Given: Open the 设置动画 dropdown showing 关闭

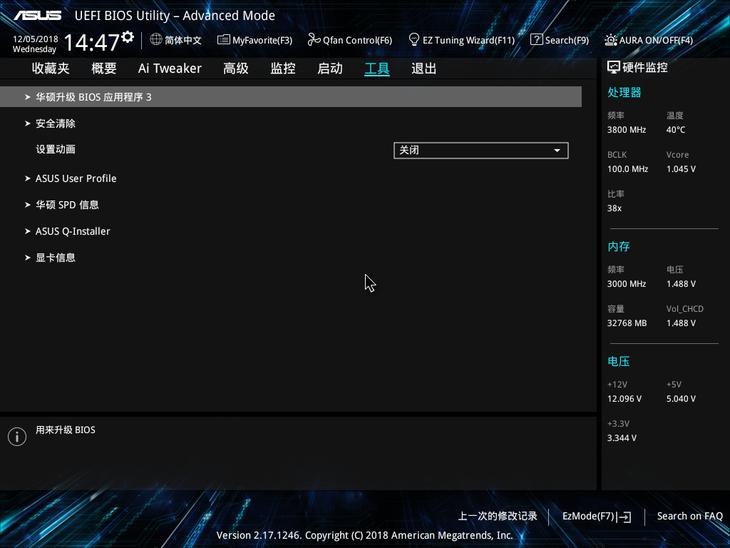Looking at the screenshot, I should pos(481,150).
